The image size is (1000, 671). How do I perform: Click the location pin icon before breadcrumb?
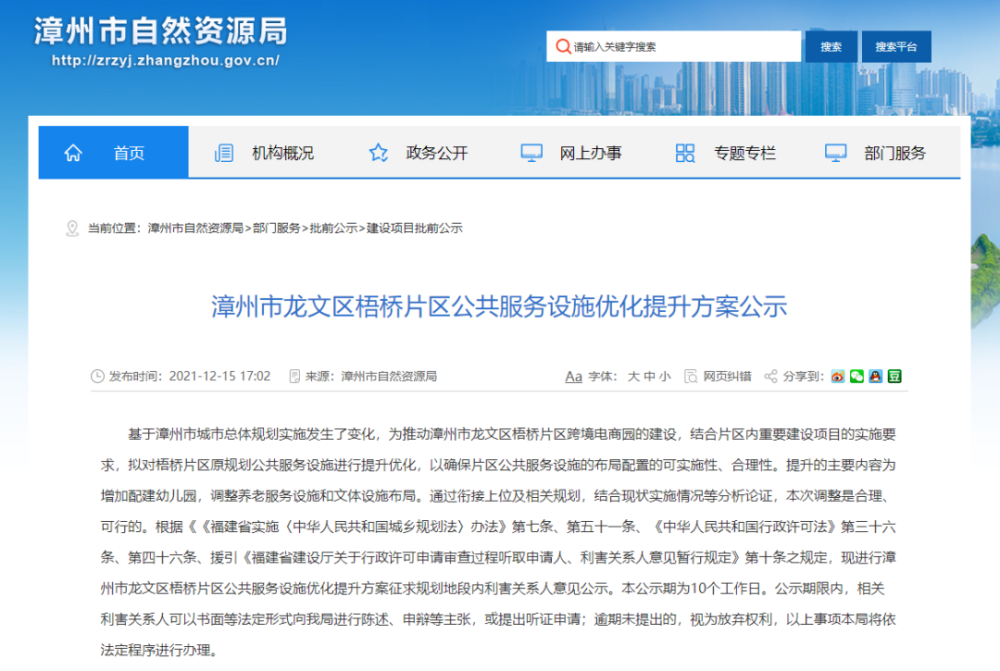pyautogui.click(x=72, y=228)
